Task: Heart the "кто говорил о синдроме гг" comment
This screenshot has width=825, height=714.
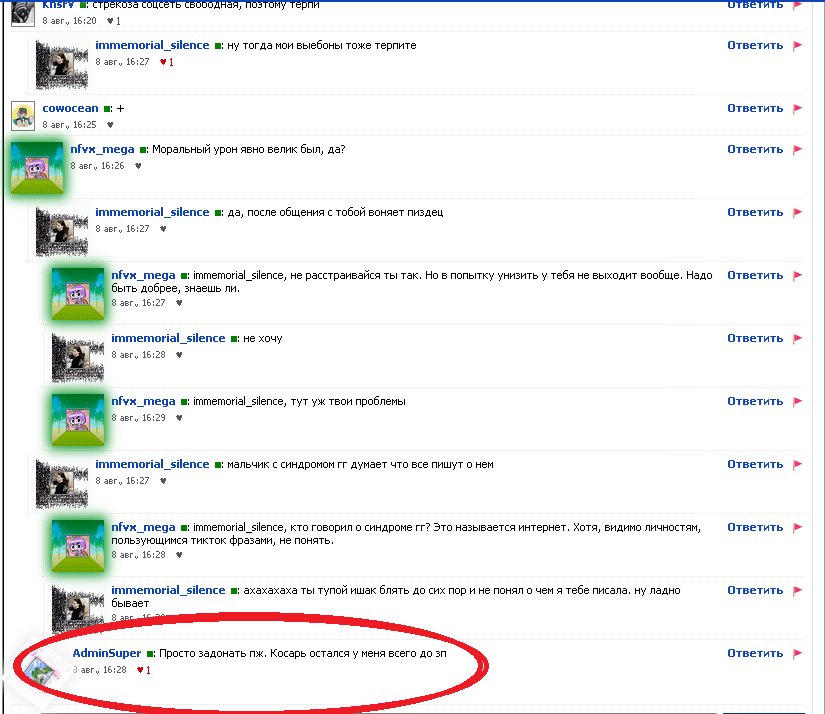Action: click(179, 555)
